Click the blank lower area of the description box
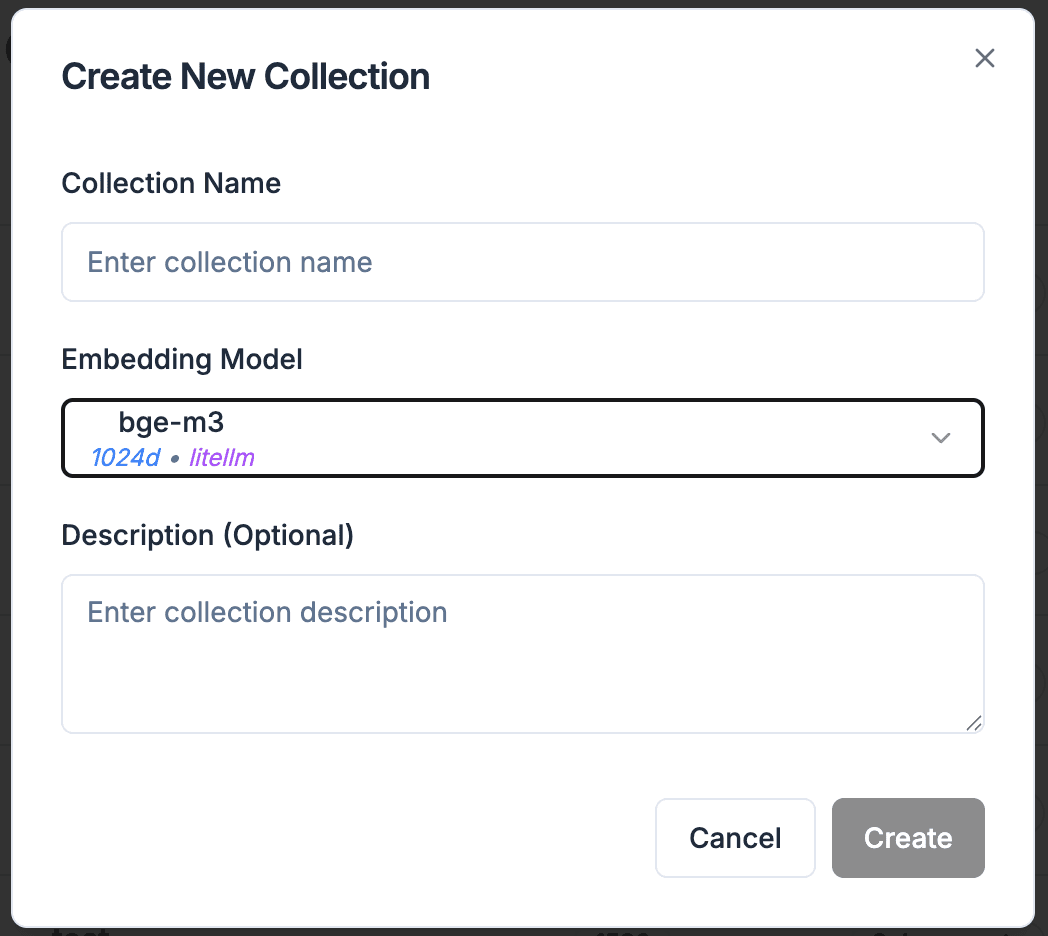1048x936 pixels. point(520,690)
